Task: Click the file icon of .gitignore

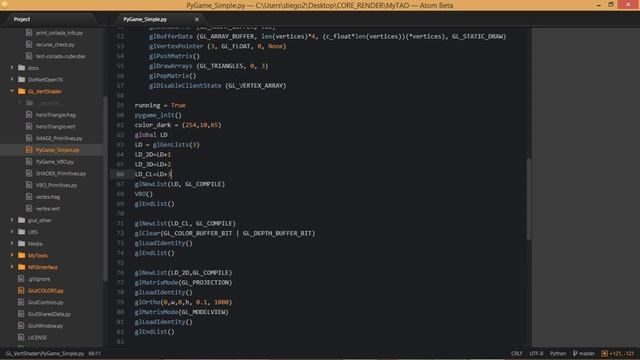Action: [21, 279]
